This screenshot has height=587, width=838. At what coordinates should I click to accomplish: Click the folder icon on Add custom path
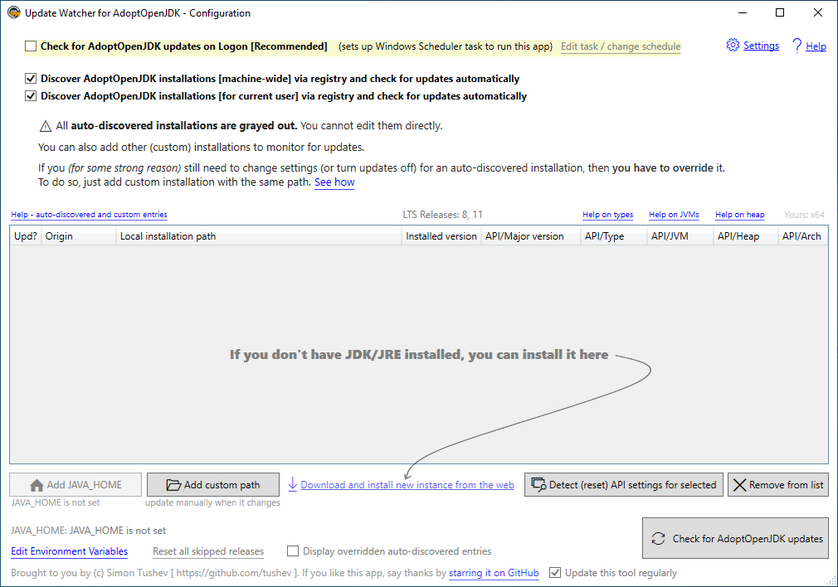click(173, 485)
